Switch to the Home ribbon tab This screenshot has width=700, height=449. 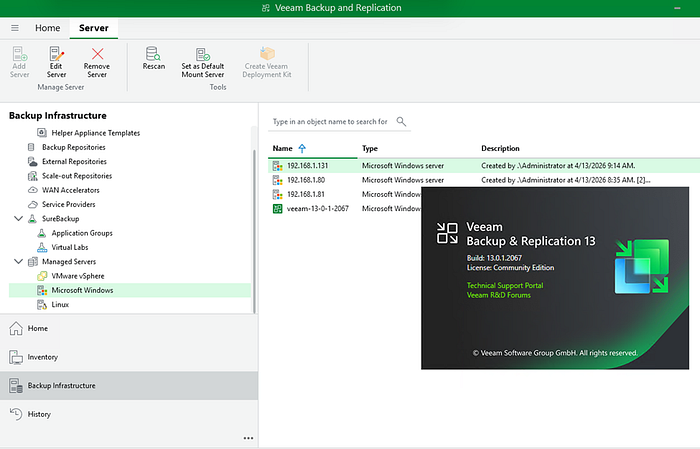(47, 28)
